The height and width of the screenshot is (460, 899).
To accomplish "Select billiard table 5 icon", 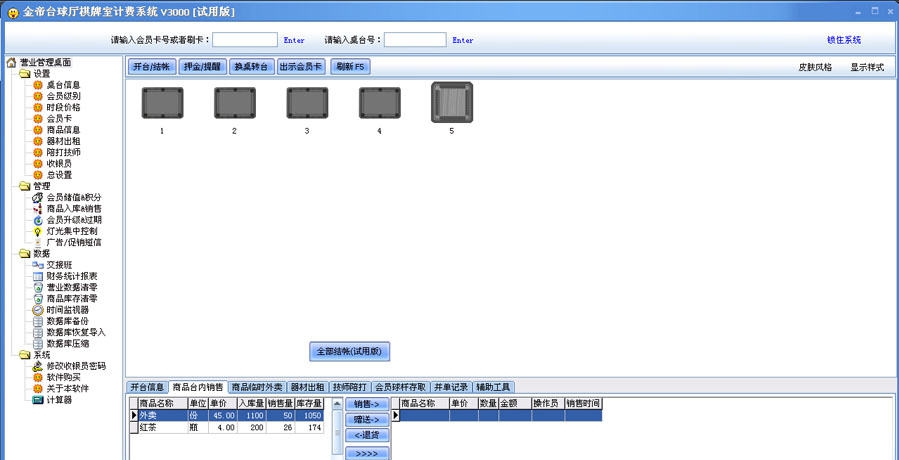I will [451, 103].
